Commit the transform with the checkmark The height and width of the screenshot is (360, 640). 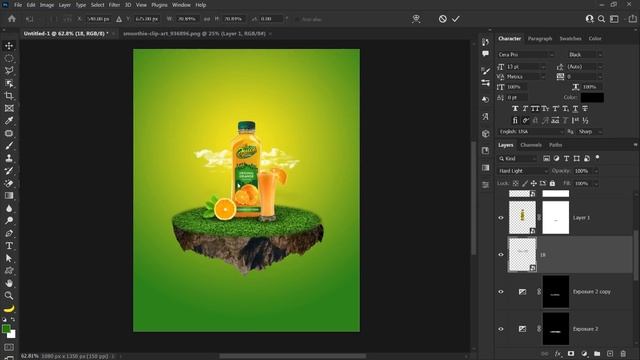[x=456, y=19]
